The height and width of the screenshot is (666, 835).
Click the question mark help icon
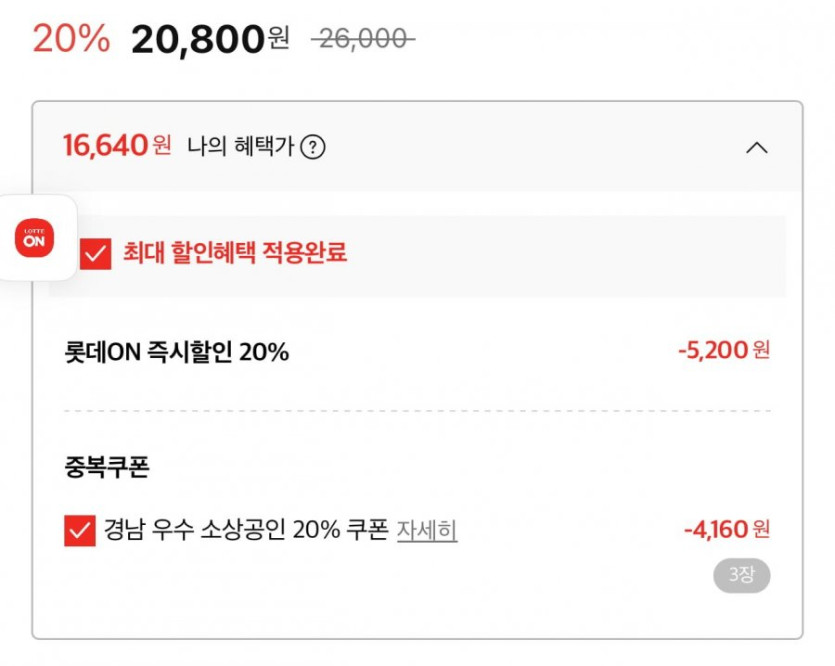(313, 148)
